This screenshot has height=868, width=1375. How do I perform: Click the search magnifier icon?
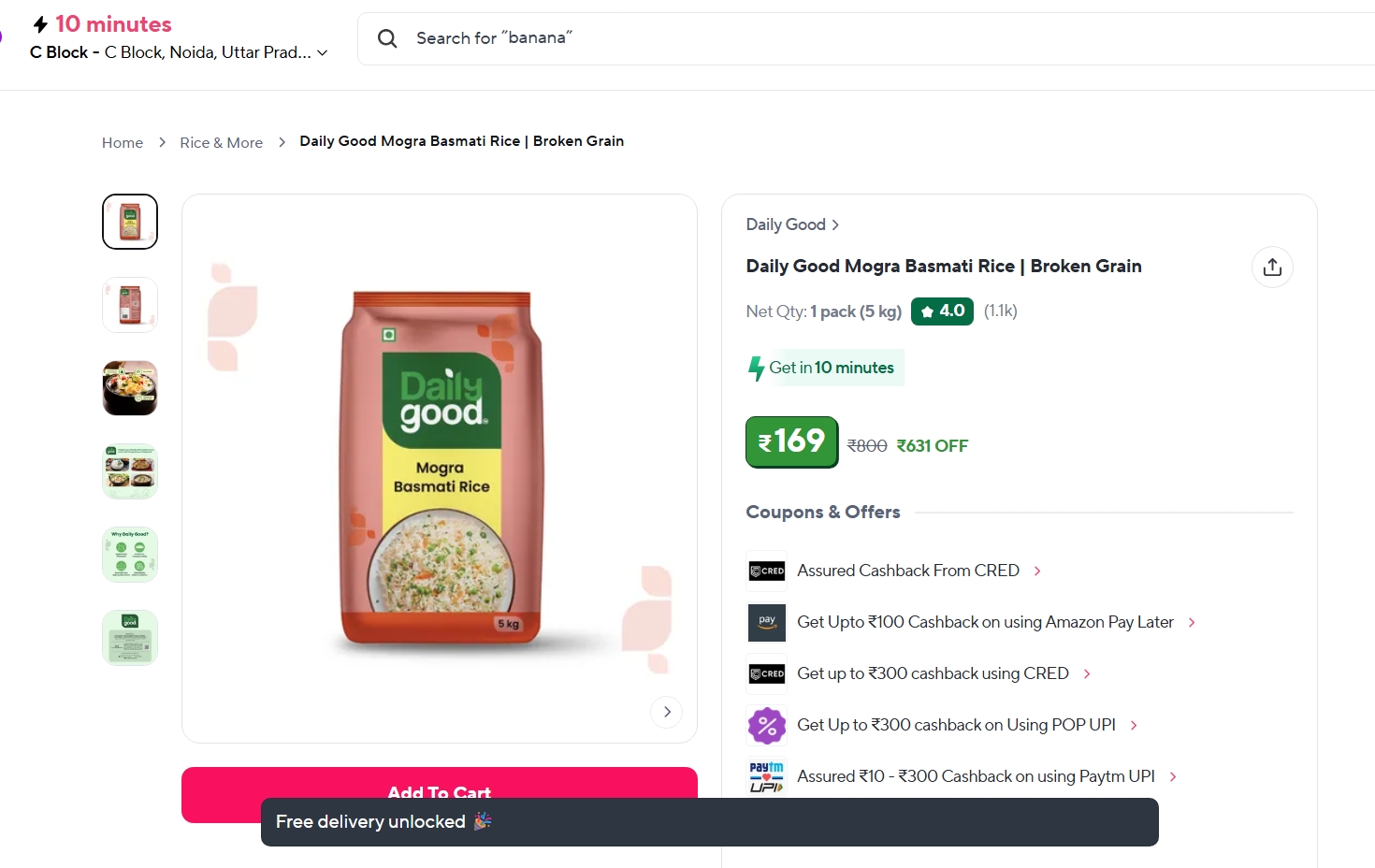(x=387, y=38)
